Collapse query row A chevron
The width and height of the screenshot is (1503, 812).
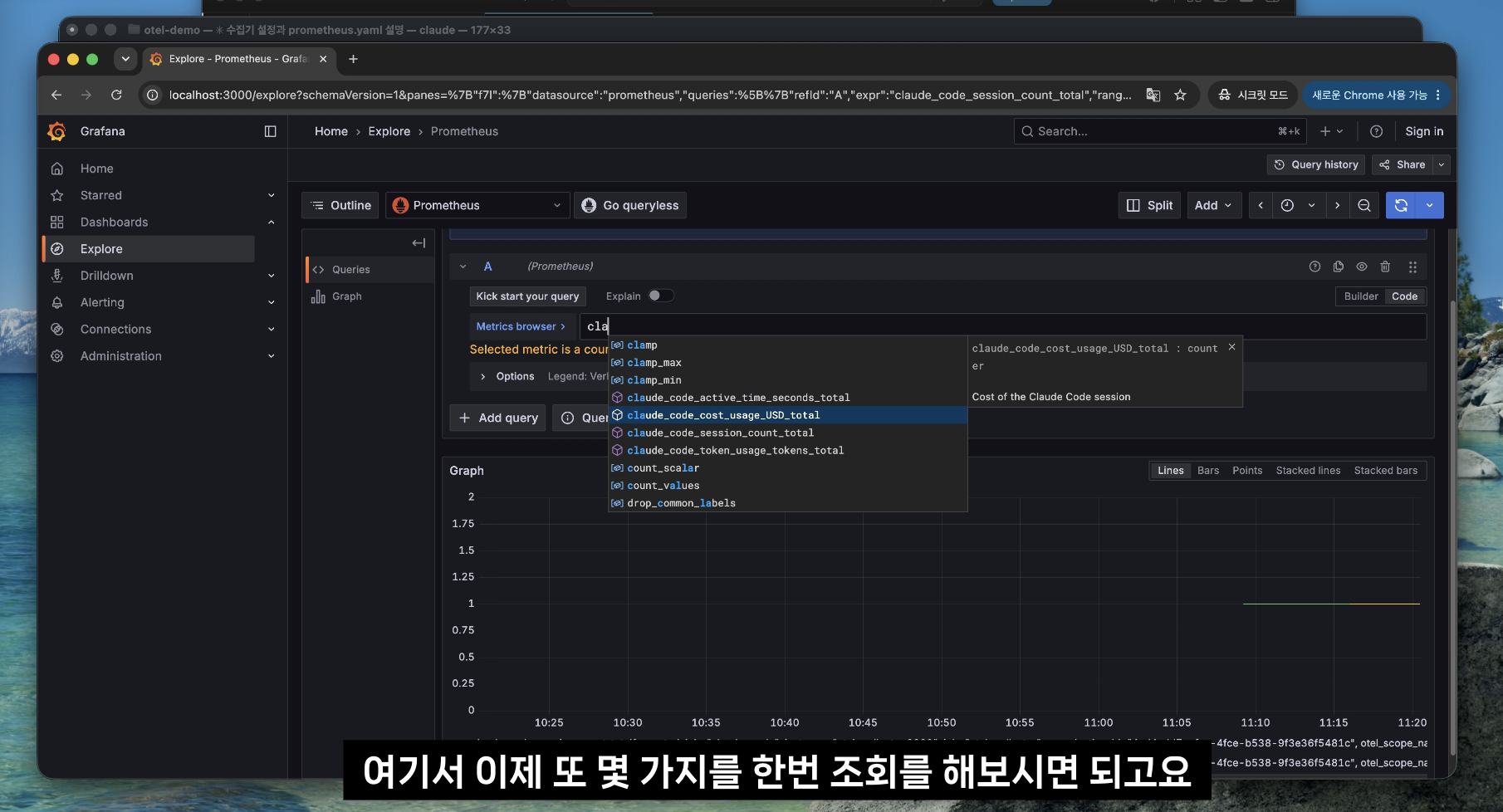463,267
